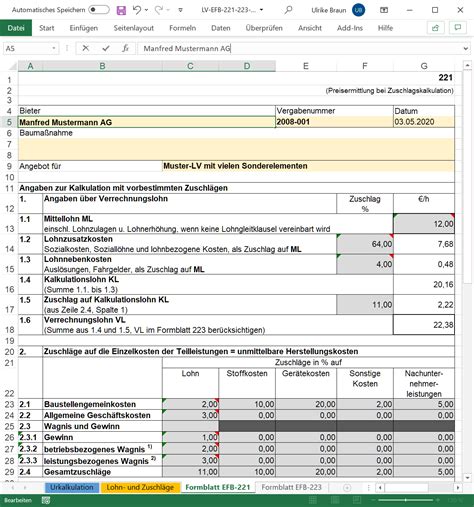Open the Daten ribbon tab
This screenshot has width=474, height=507.
[x=221, y=28]
